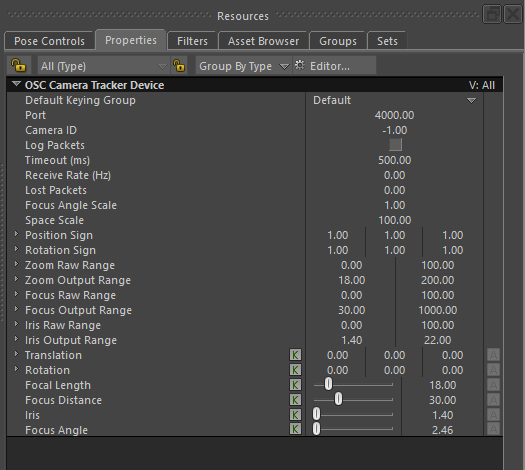This screenshot has width=525, height=470.
Task: Expand the Rotation property
Action: (x=16, y=369)
